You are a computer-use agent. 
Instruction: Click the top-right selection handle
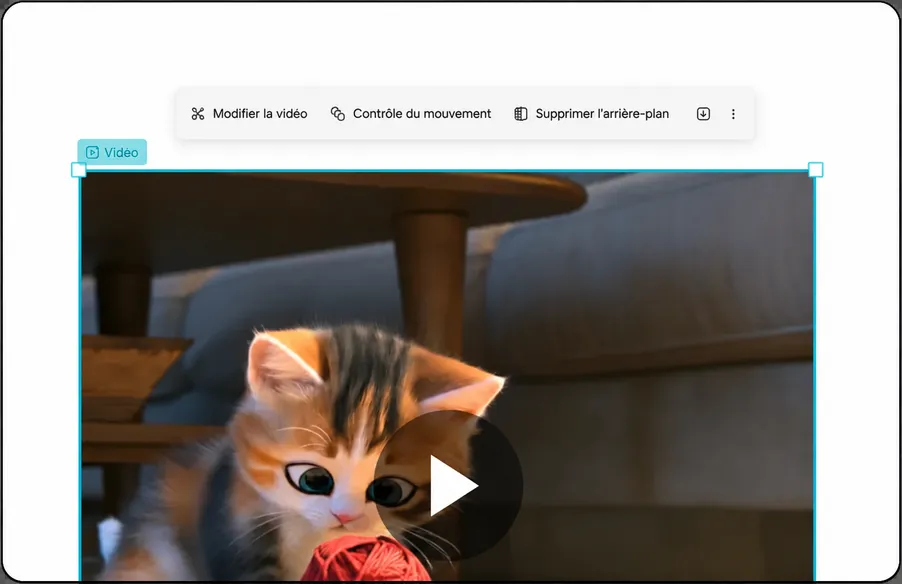[815, 170]
